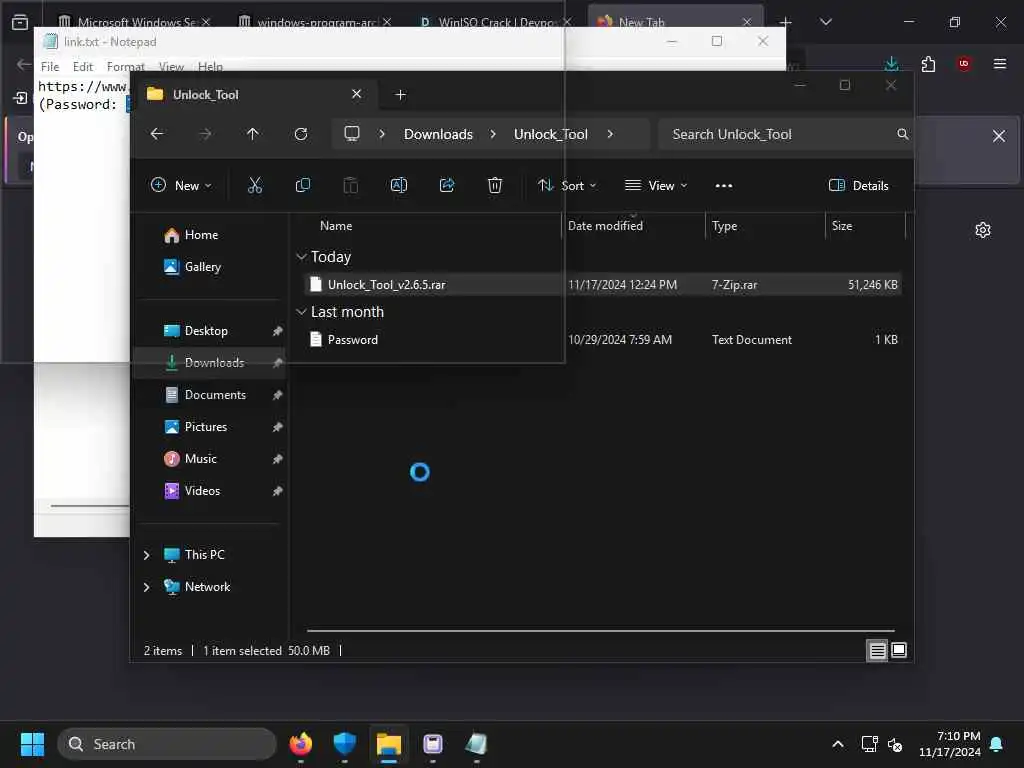The image size is (1024, 768).
Task: Click the New Tab settings gear in Firefox
Action: (x=982, y=230)
